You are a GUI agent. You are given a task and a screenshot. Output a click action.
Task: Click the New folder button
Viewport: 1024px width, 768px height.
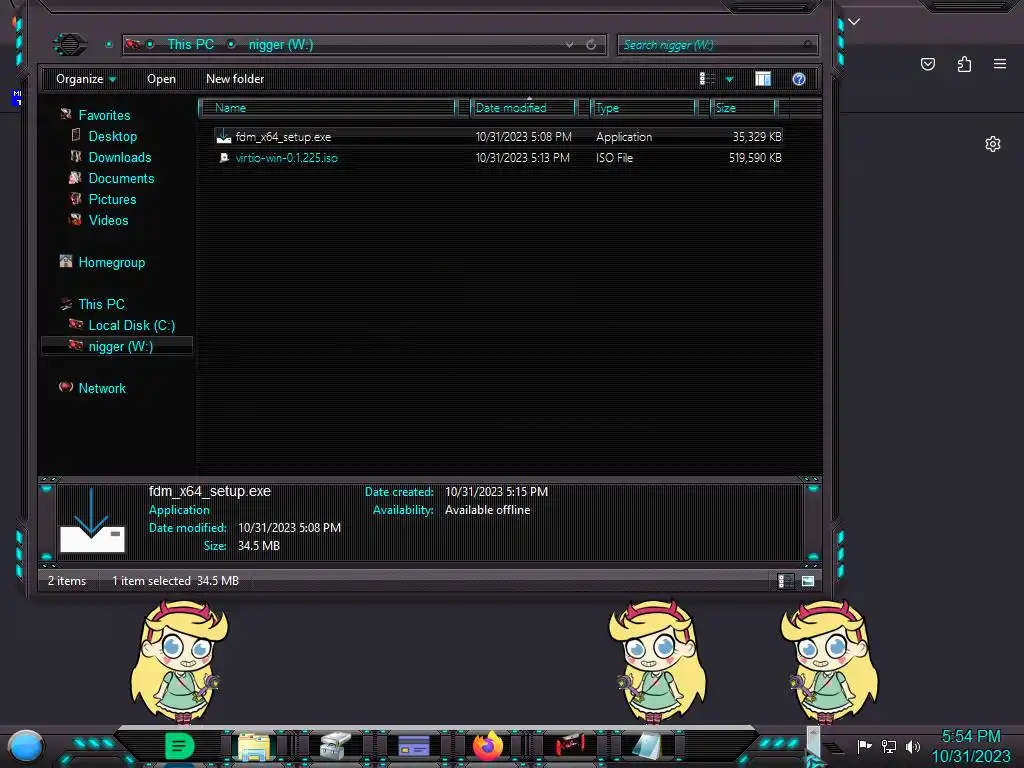[235, 79]
